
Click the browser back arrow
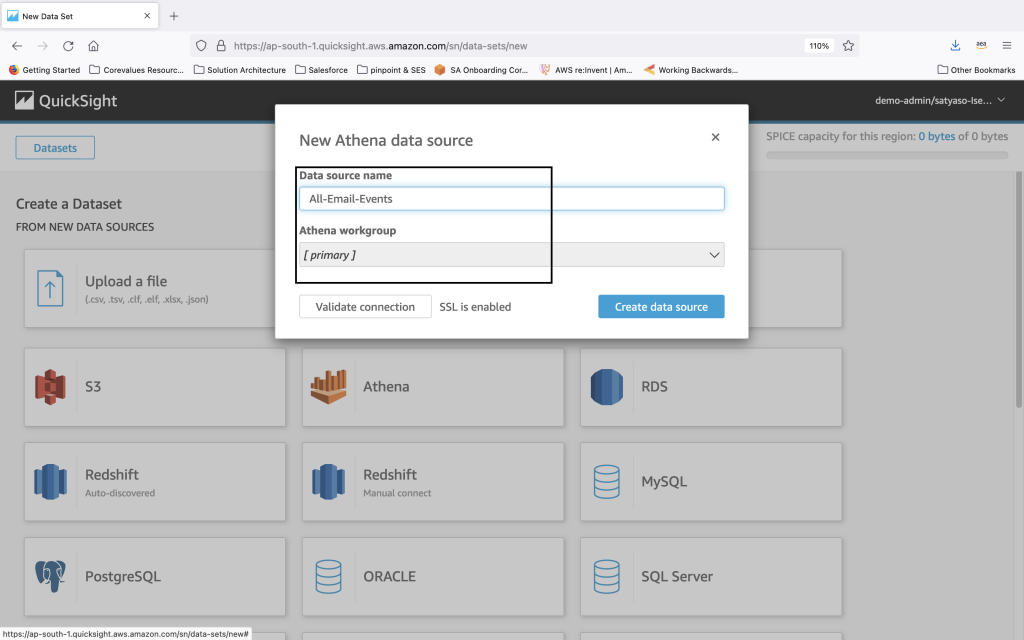[17, 46]
